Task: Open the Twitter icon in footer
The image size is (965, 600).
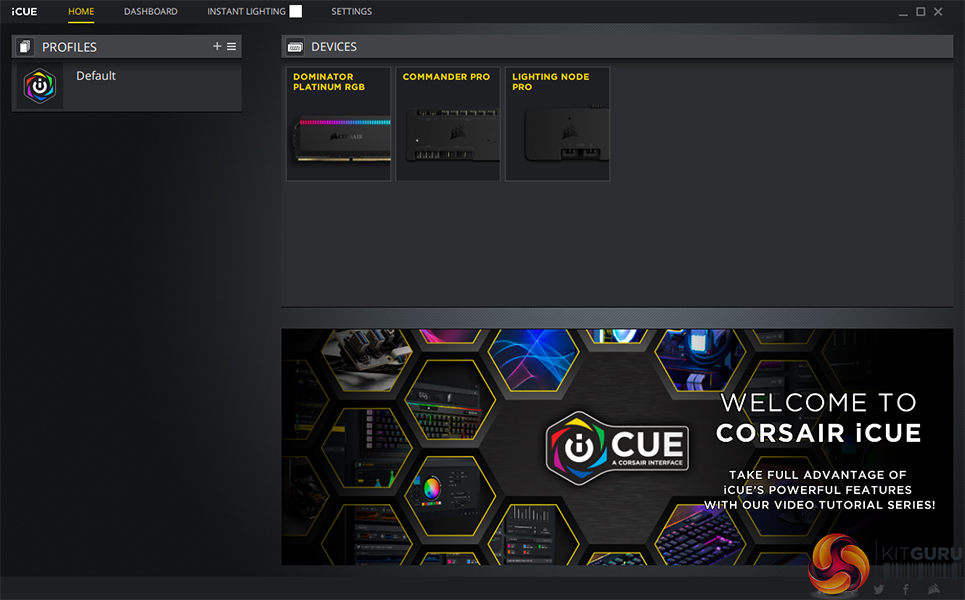Action: click(x=879, y=590)
